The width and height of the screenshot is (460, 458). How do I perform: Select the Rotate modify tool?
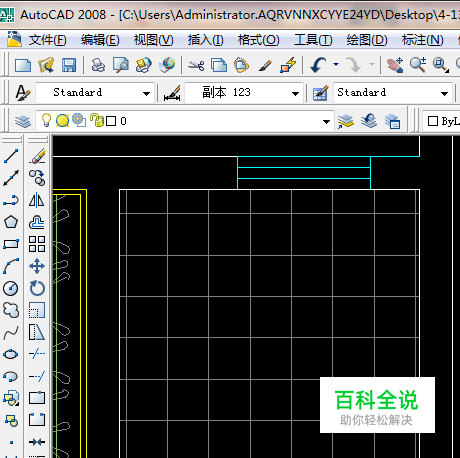(37, 288)
